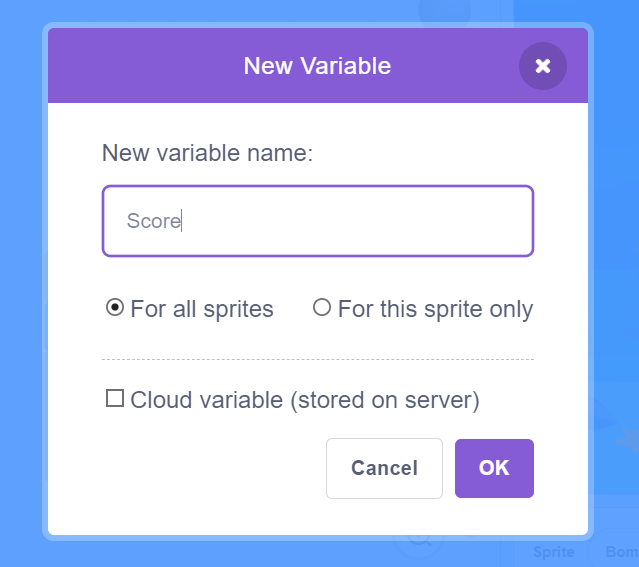Close the New Variable dialog with X
639x567 pixels.
click(x=542, y=66)
